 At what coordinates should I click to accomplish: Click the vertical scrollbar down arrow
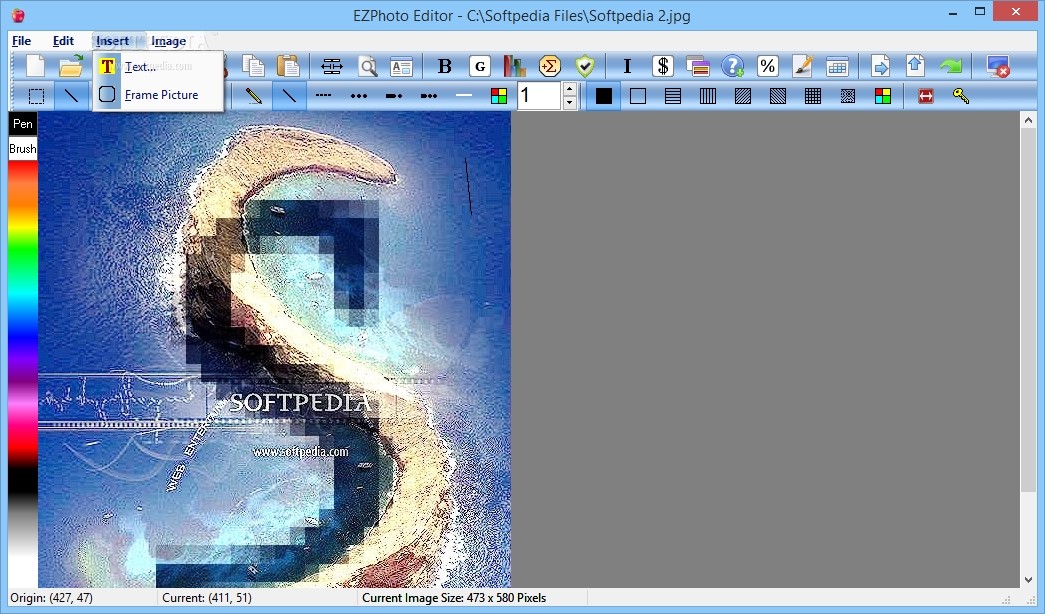click(x=1028, y=579)
